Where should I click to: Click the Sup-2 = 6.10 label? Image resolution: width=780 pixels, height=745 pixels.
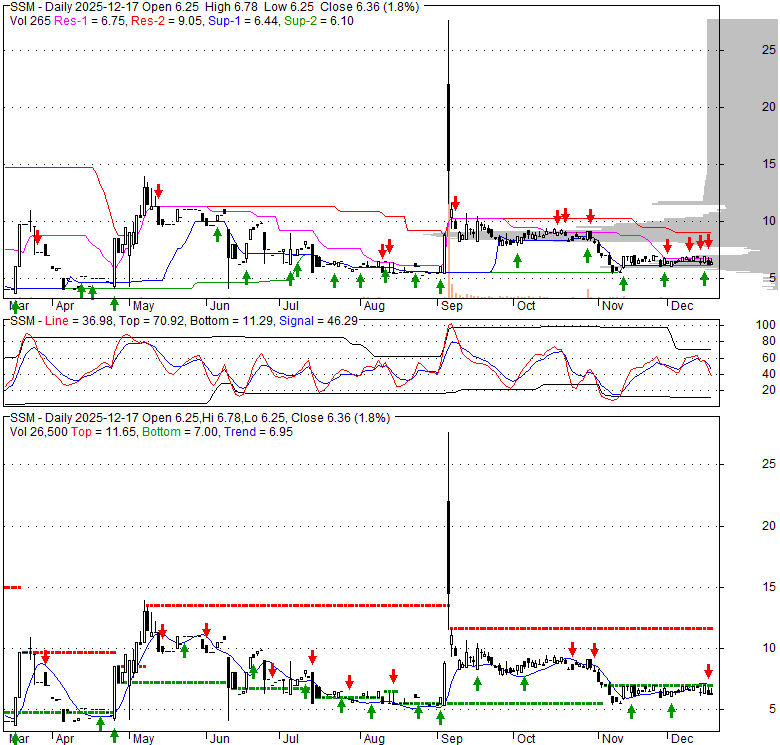(312, 20)
